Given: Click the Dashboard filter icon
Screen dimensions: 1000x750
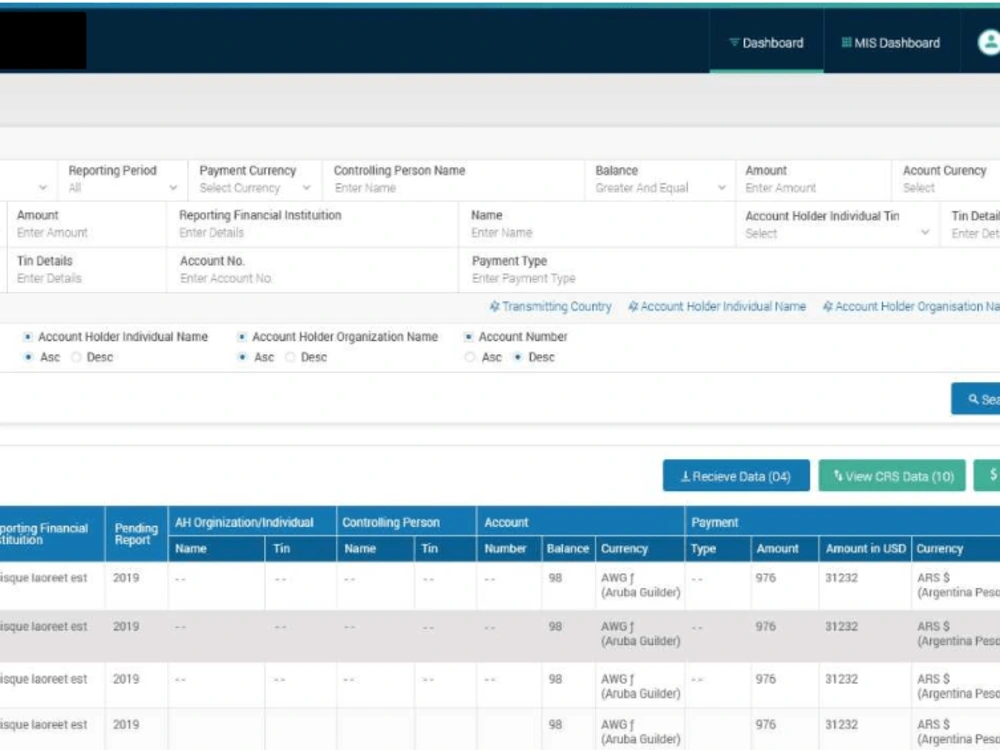Looking at the screenshot, I should click(734, 43).
